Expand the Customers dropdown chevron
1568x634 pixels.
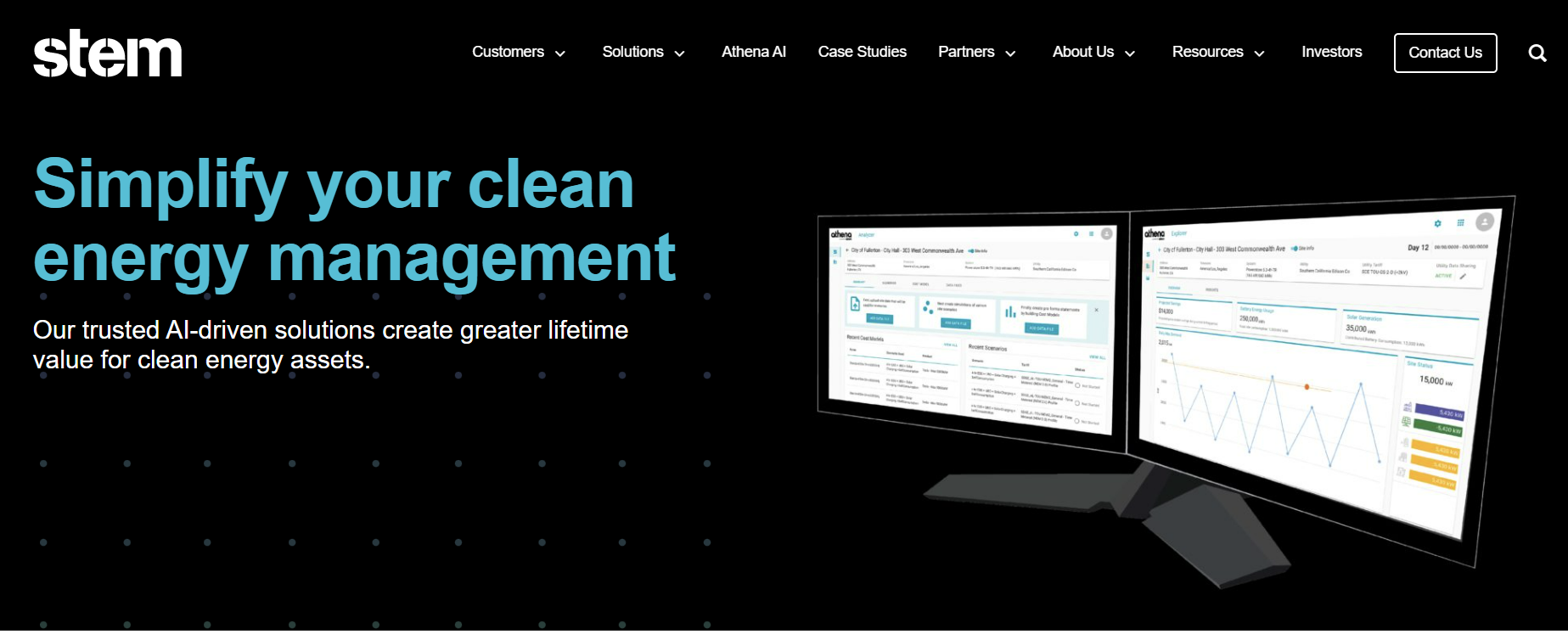(560, 53)
